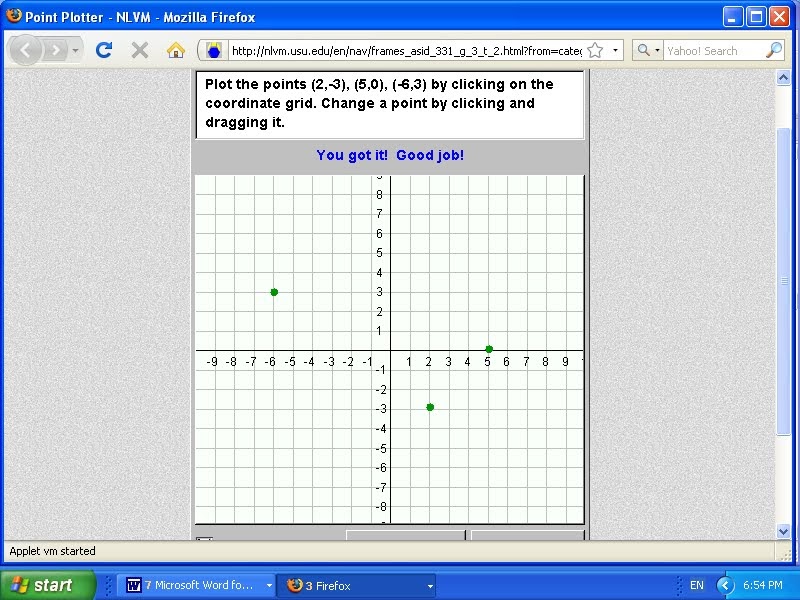Go to the browser home page
The width and height of the screenshot is (800, 600).
(174, 49)
